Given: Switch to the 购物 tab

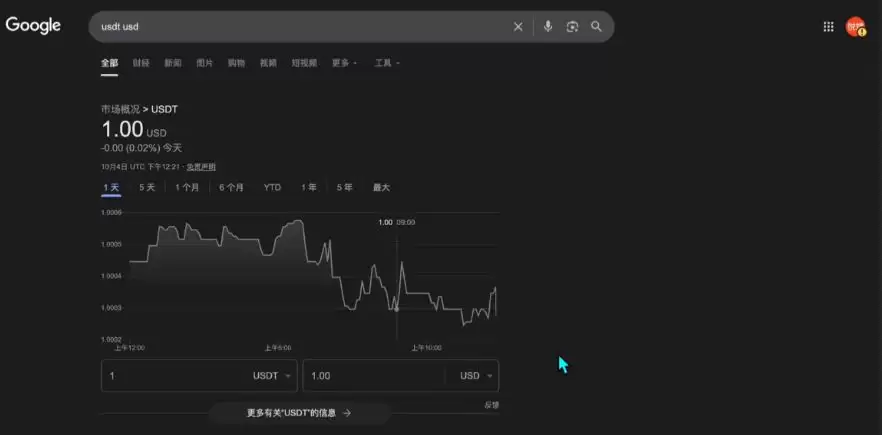Looking at the screenshot, I should click(236, 63).
